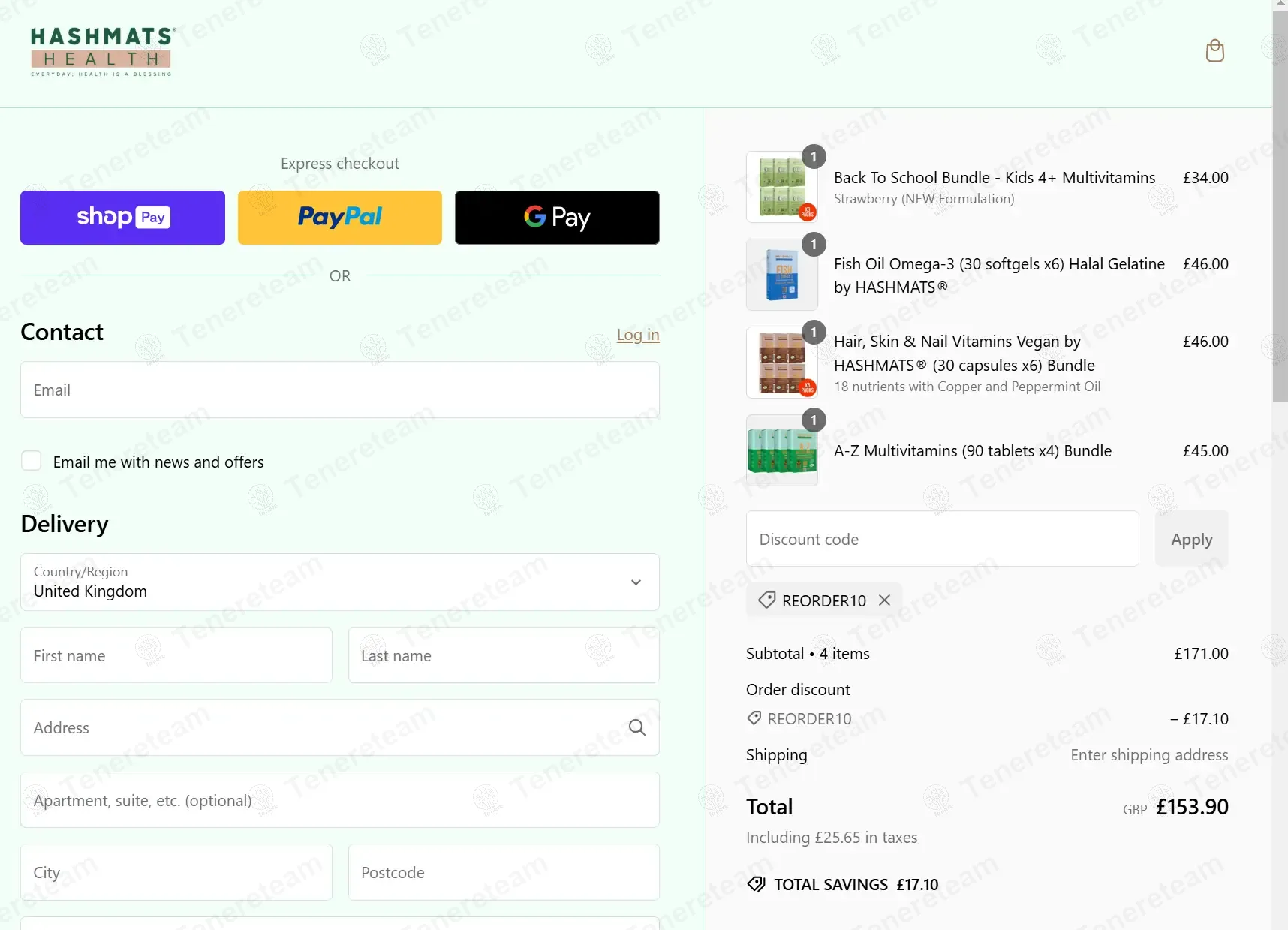
Task: Click the Express checkout heading
Action: [x=340, y=164]
